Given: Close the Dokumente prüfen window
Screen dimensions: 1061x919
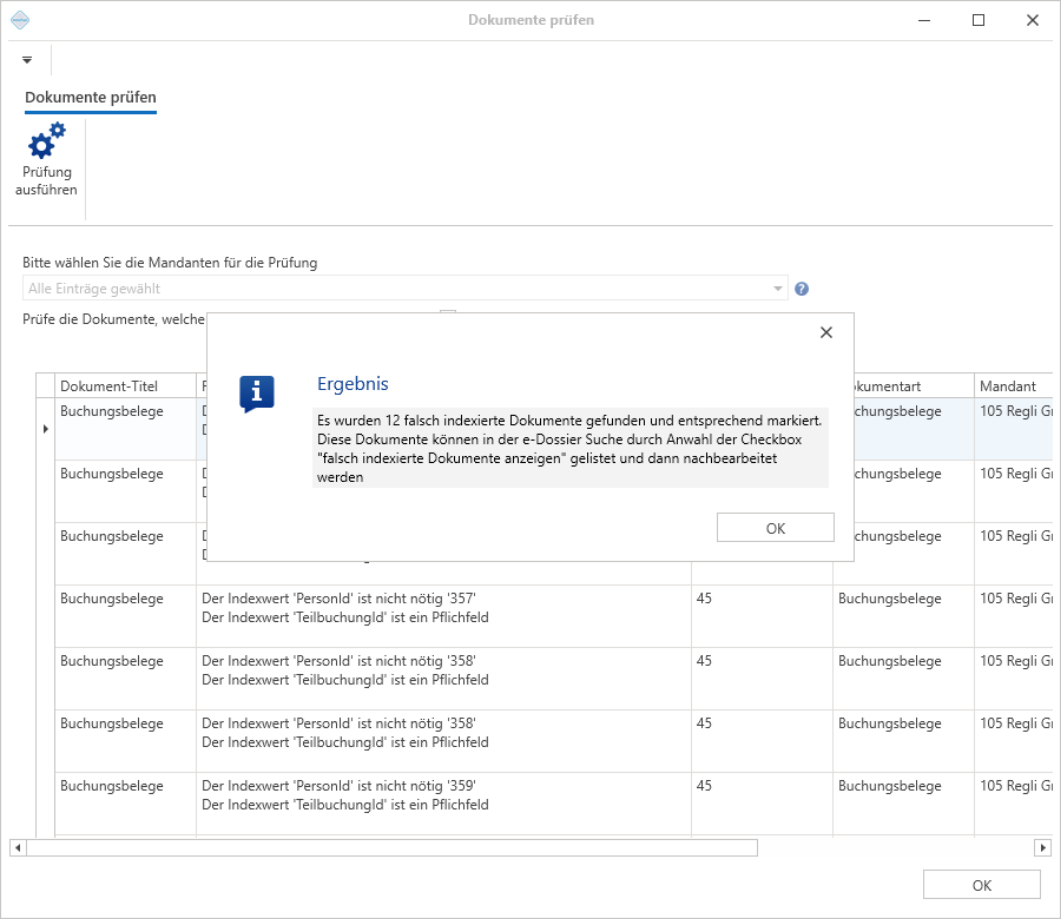Looking at the screenshot, I should point(1033,20).
